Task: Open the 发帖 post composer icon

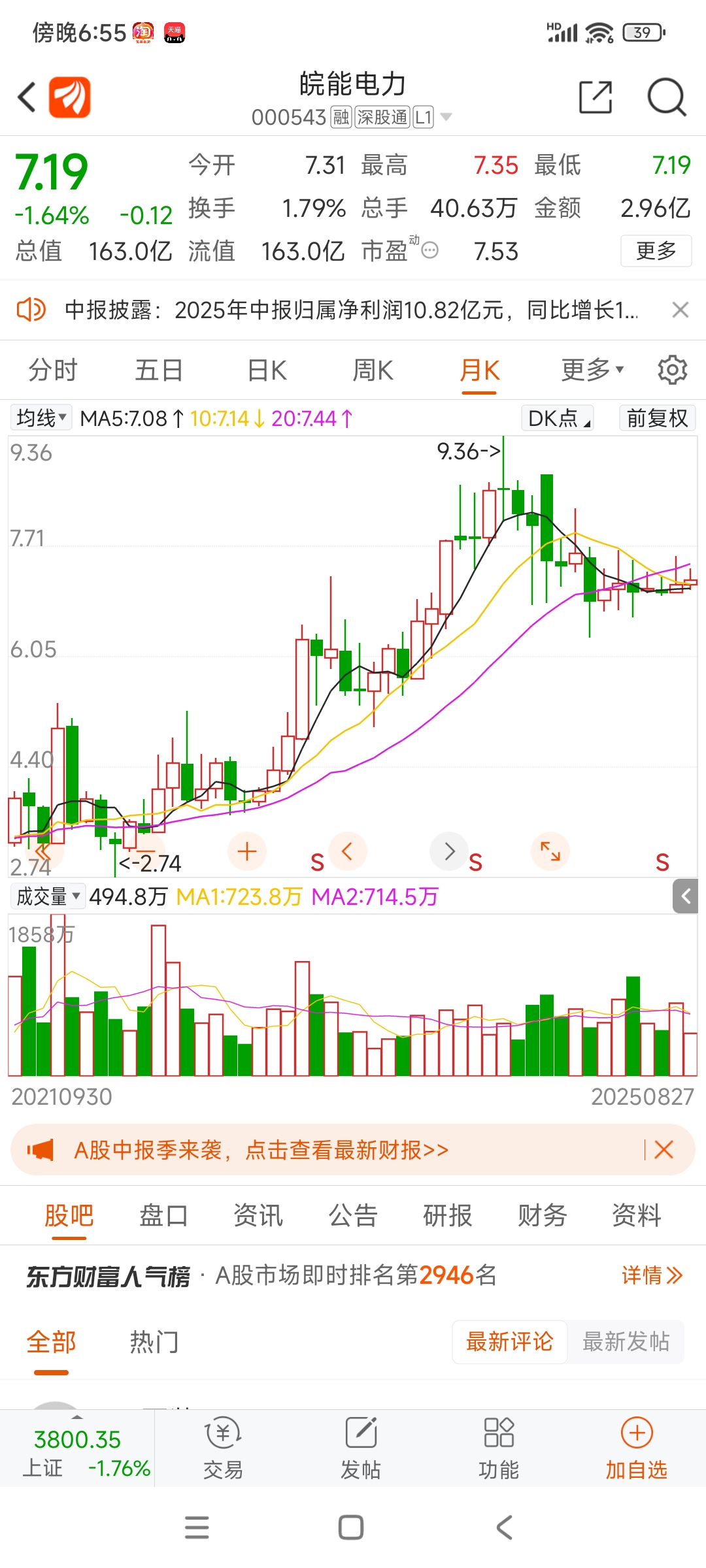Action: click(361, 1447)
